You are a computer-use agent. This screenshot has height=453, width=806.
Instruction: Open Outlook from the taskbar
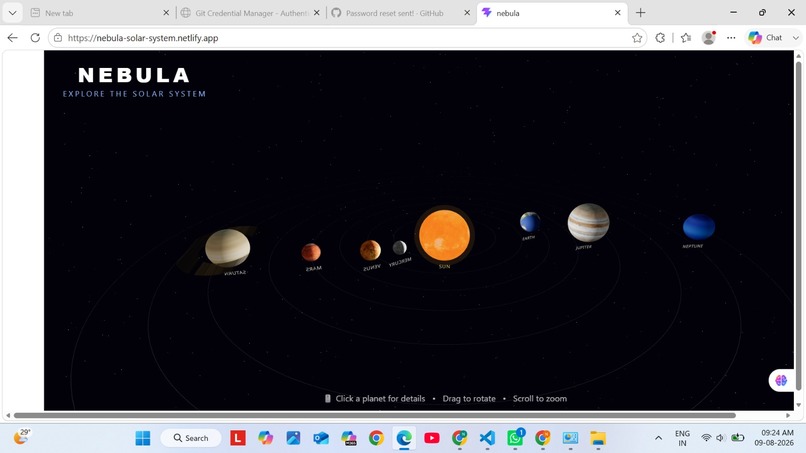point(321,438)
